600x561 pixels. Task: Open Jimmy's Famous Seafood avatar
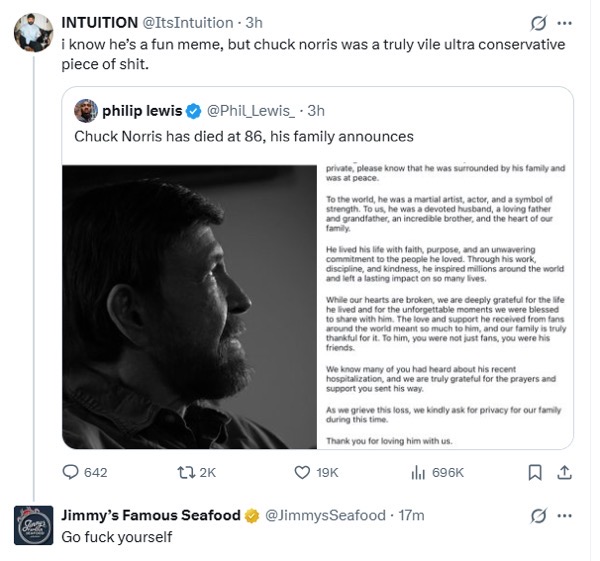(x=31, y=526)
